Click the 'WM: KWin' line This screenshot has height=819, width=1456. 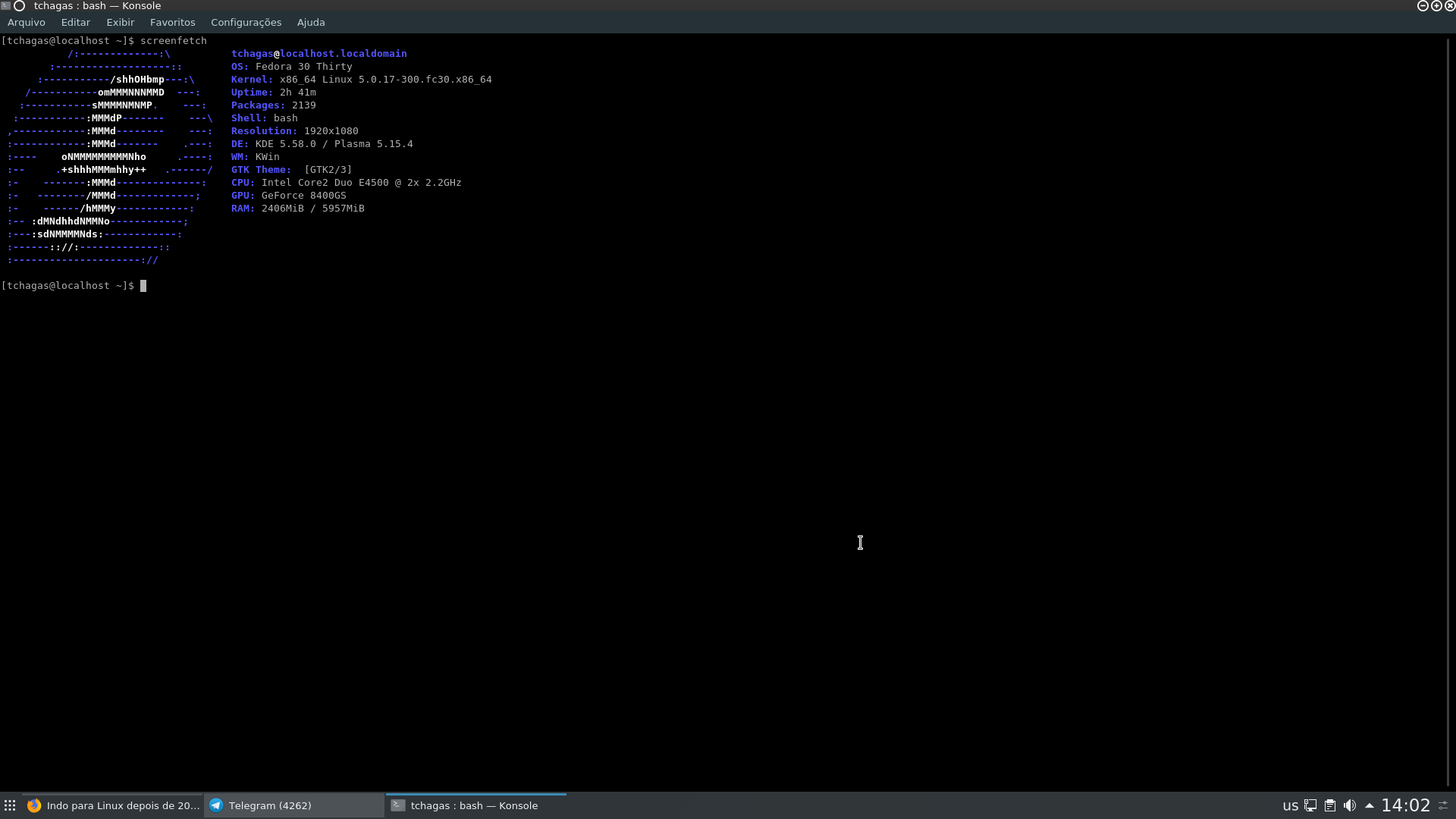point(256,157)
